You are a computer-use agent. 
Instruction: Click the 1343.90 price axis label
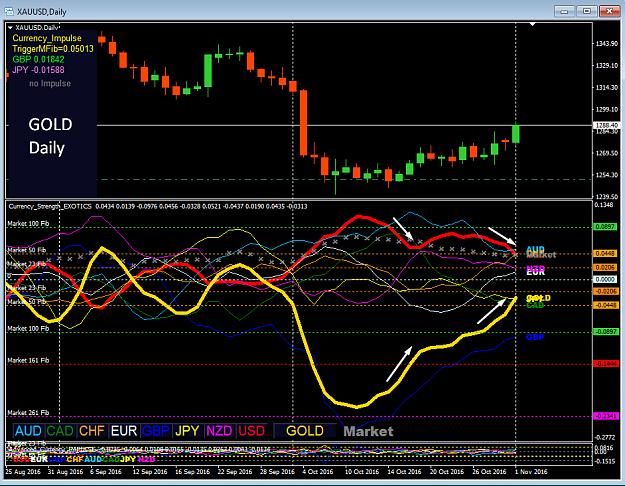pos(606,43)
